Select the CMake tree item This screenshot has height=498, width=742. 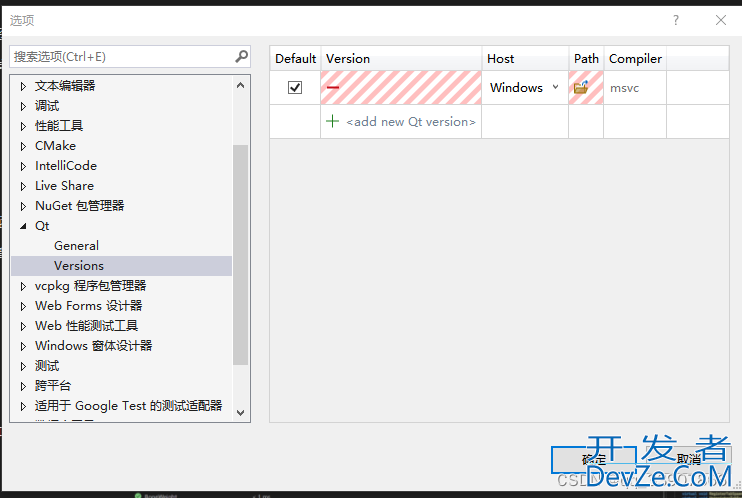[x=55, y=146]
